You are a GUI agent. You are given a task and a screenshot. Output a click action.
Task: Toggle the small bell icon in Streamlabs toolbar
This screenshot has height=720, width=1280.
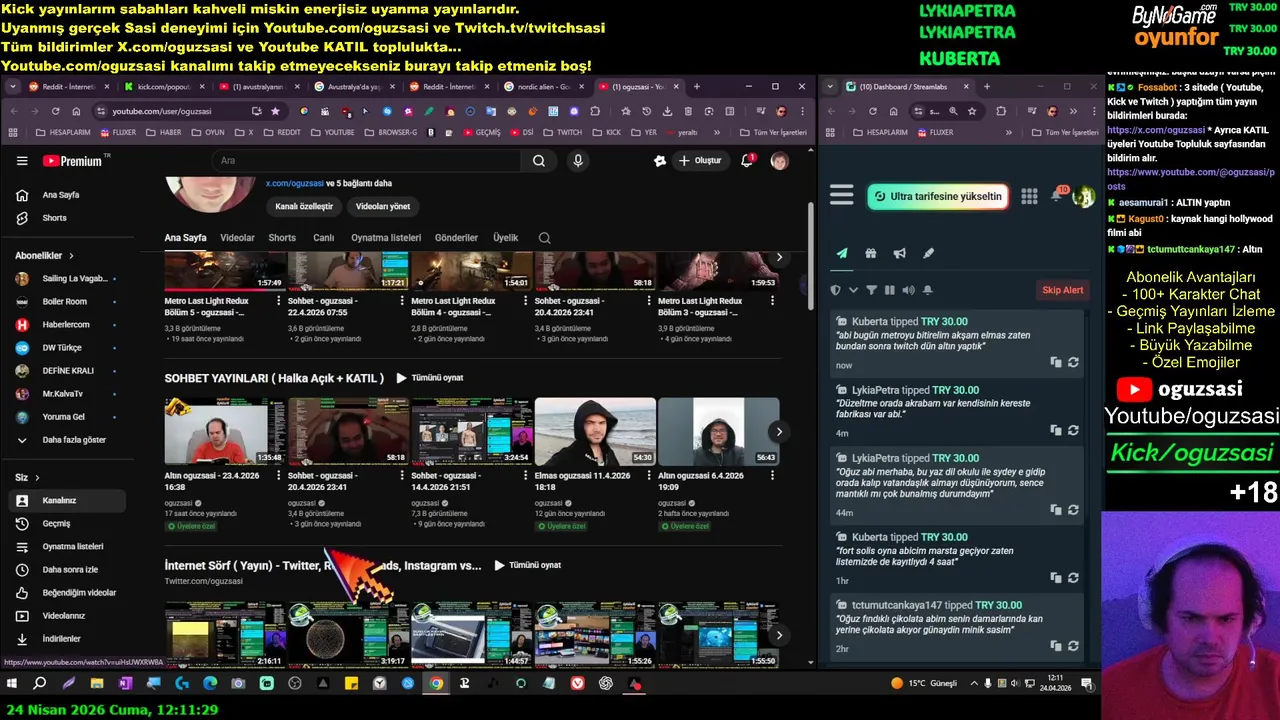928,290
